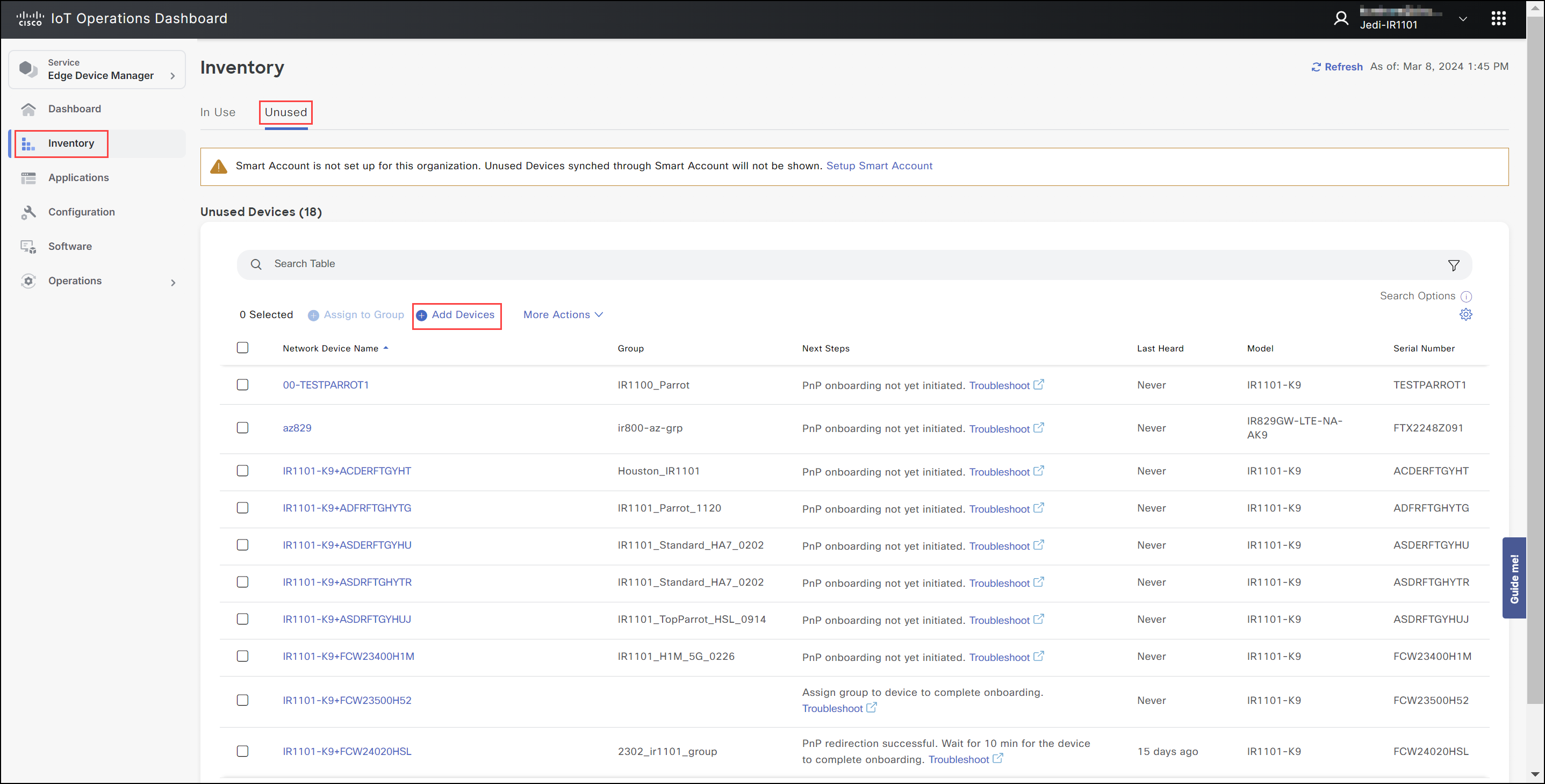Check the az829 row checkbox
The height and width of the screenshot is (784, 1545).
(242, 428)
